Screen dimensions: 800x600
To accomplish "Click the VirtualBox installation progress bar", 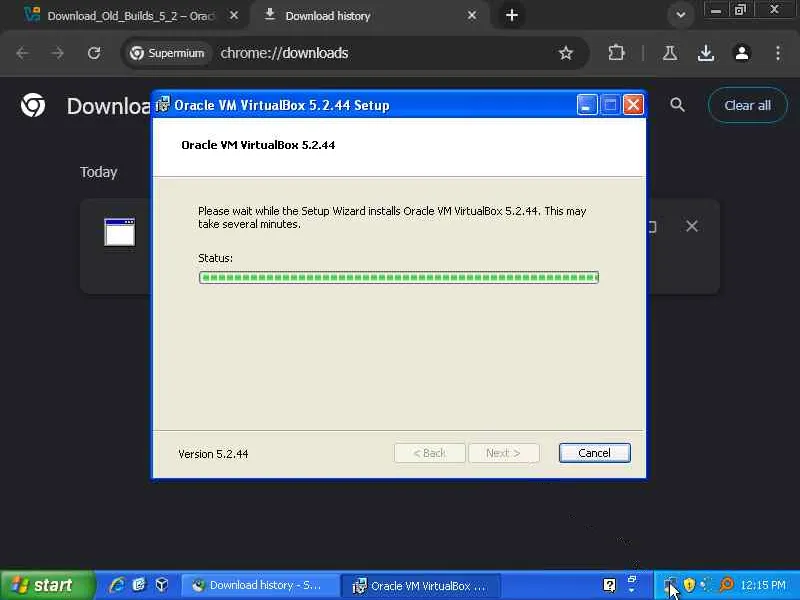I will coord(398,278).
